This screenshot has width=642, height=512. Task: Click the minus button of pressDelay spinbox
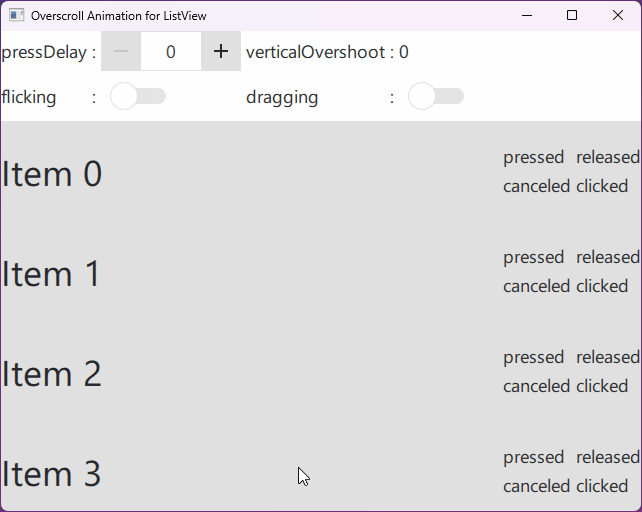[121, 52]
